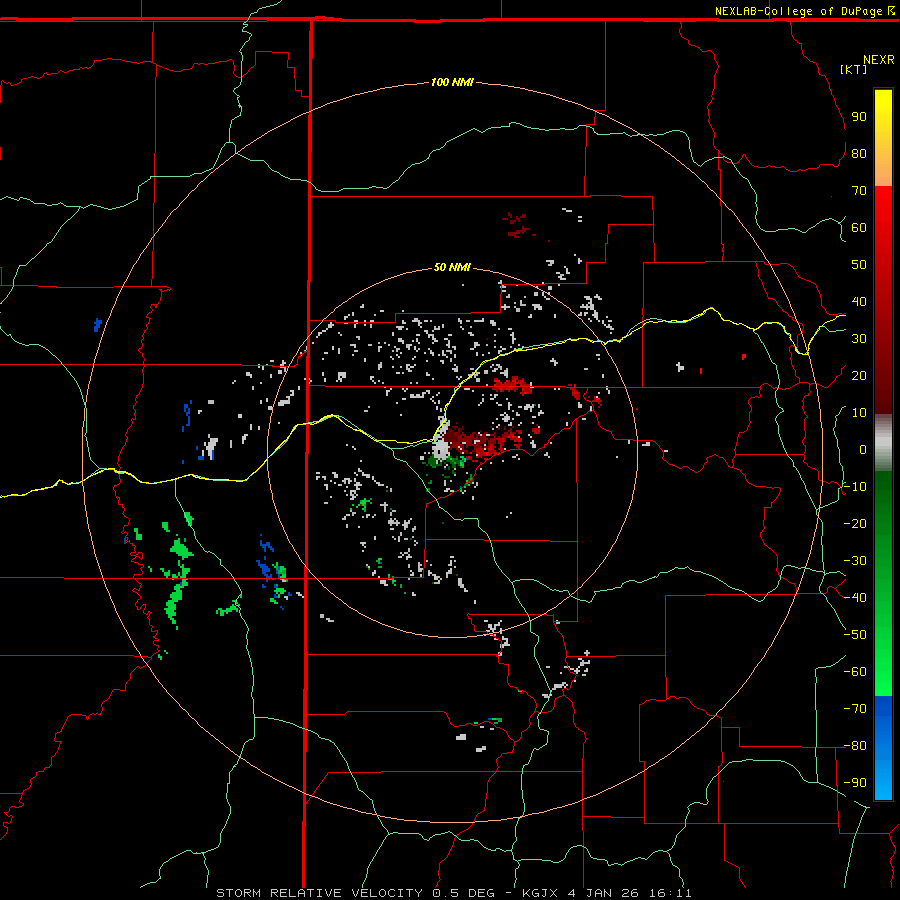Image resolution: width=900 pixels, height=900 pixels.
Task: Click the NEXLAB-College of DuPage title text
Action: coord(798,11)
